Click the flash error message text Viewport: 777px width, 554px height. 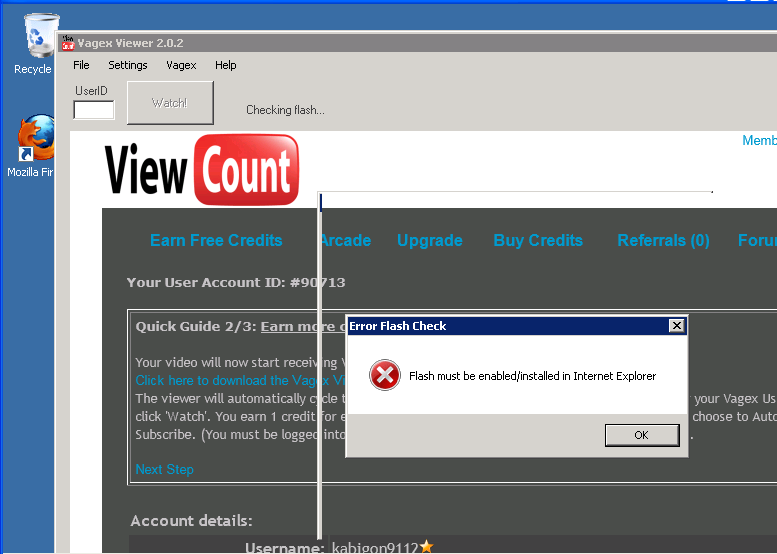click(532, 376)
